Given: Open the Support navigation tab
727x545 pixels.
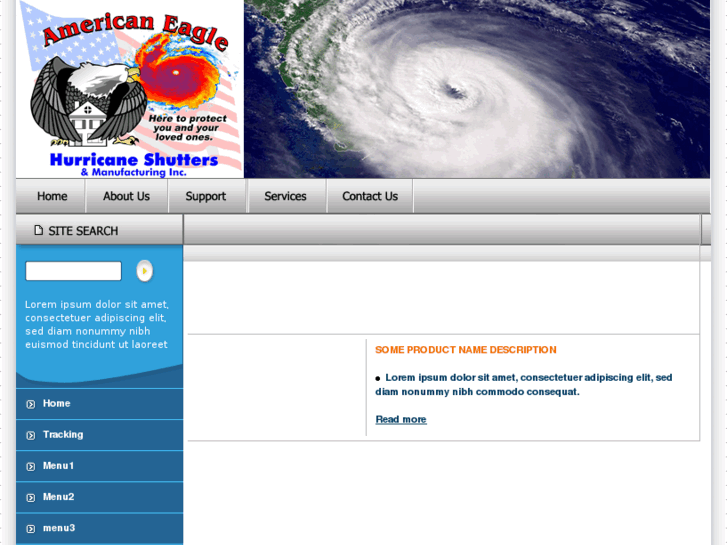Looking at the screenshot, I should [206, 196].
